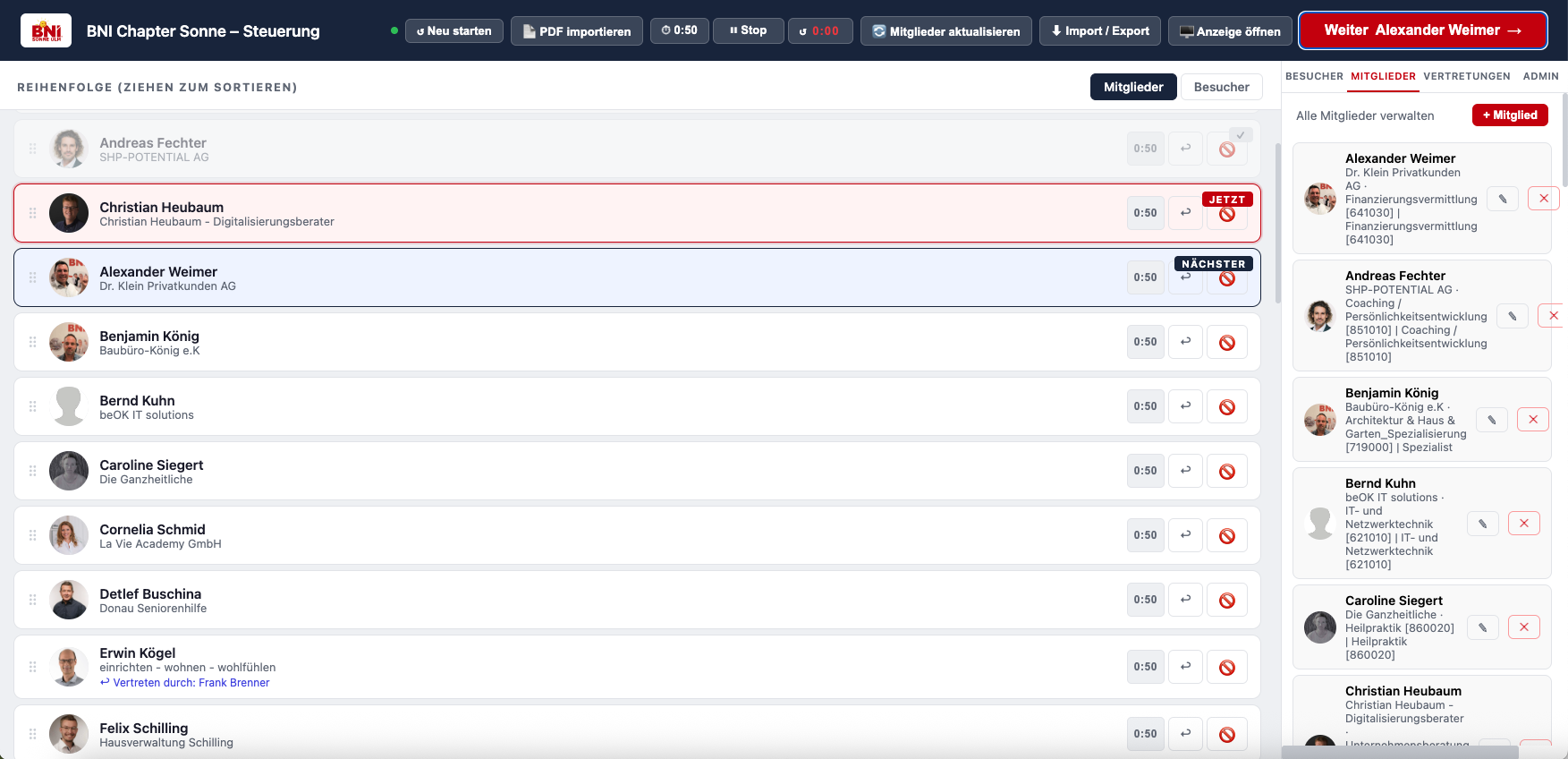Image resolution: width=1568 pixels, height=759 pixels.
Task: Edit Alexander Weimer with the pencil icon
Action: [x=1503, y=199]
